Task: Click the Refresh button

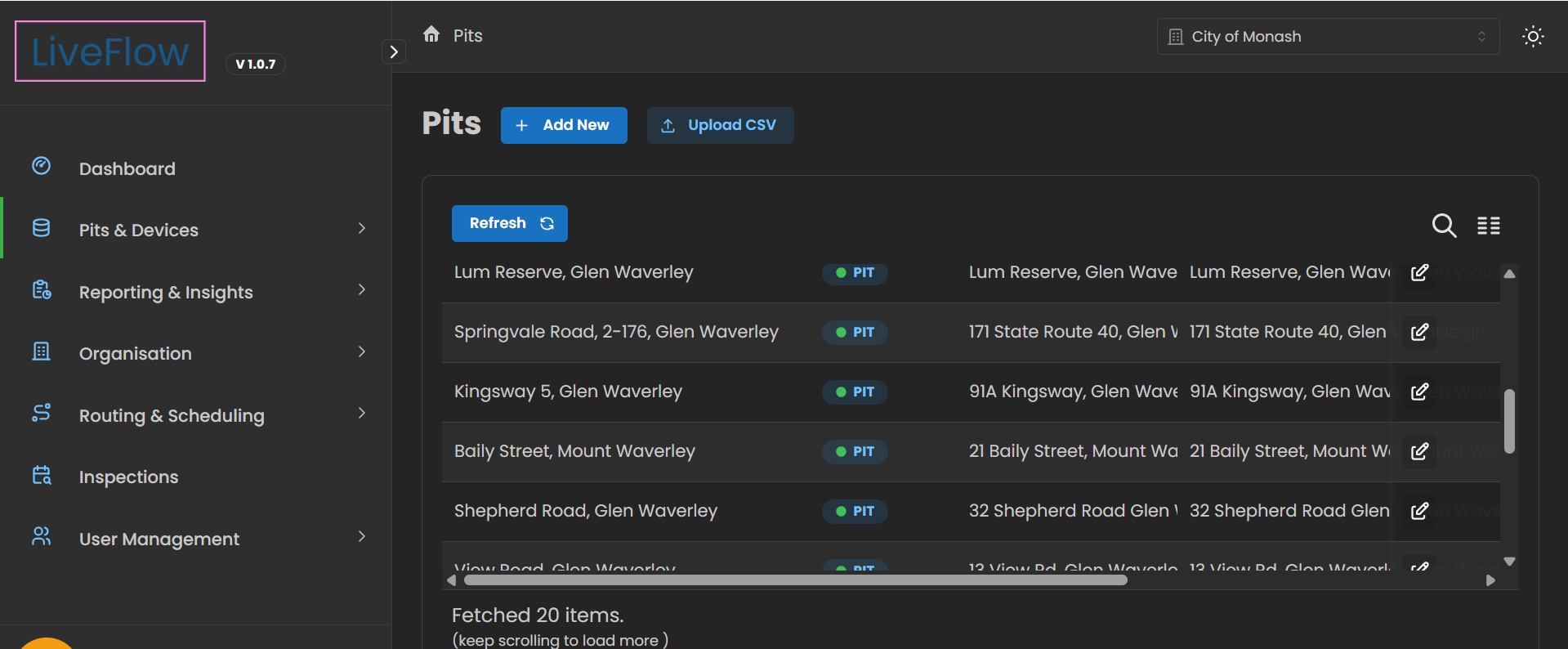Action: tap(510, 223)
